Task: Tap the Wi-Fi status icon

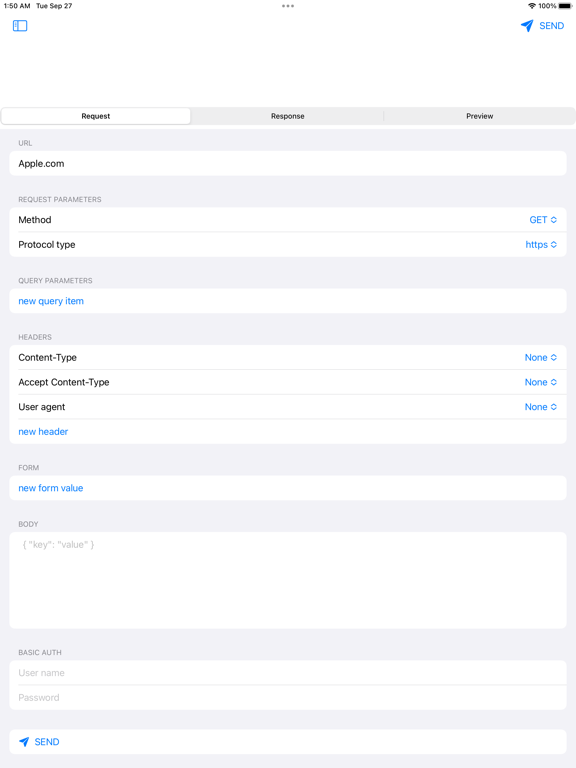Action: click(x=531, y=6)
